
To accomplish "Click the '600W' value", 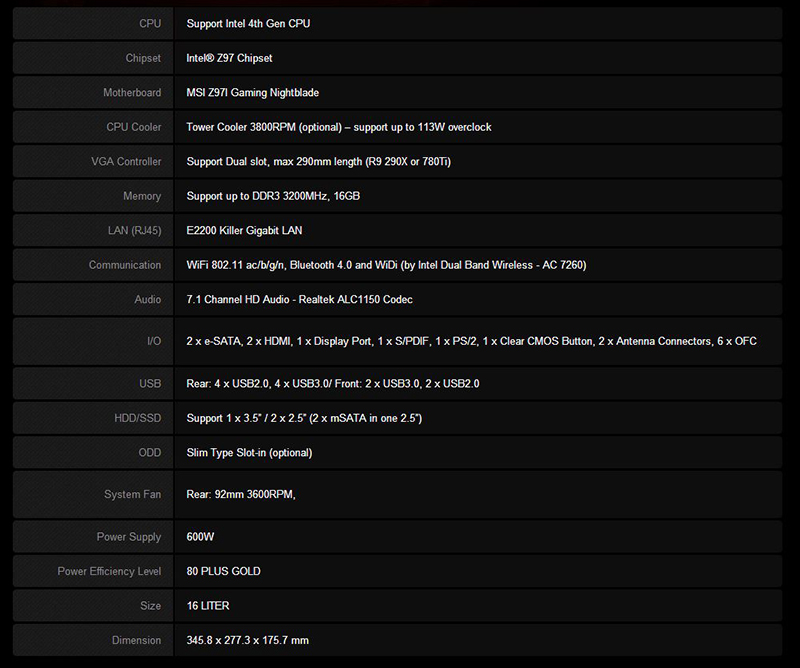I will coord(200,537).
